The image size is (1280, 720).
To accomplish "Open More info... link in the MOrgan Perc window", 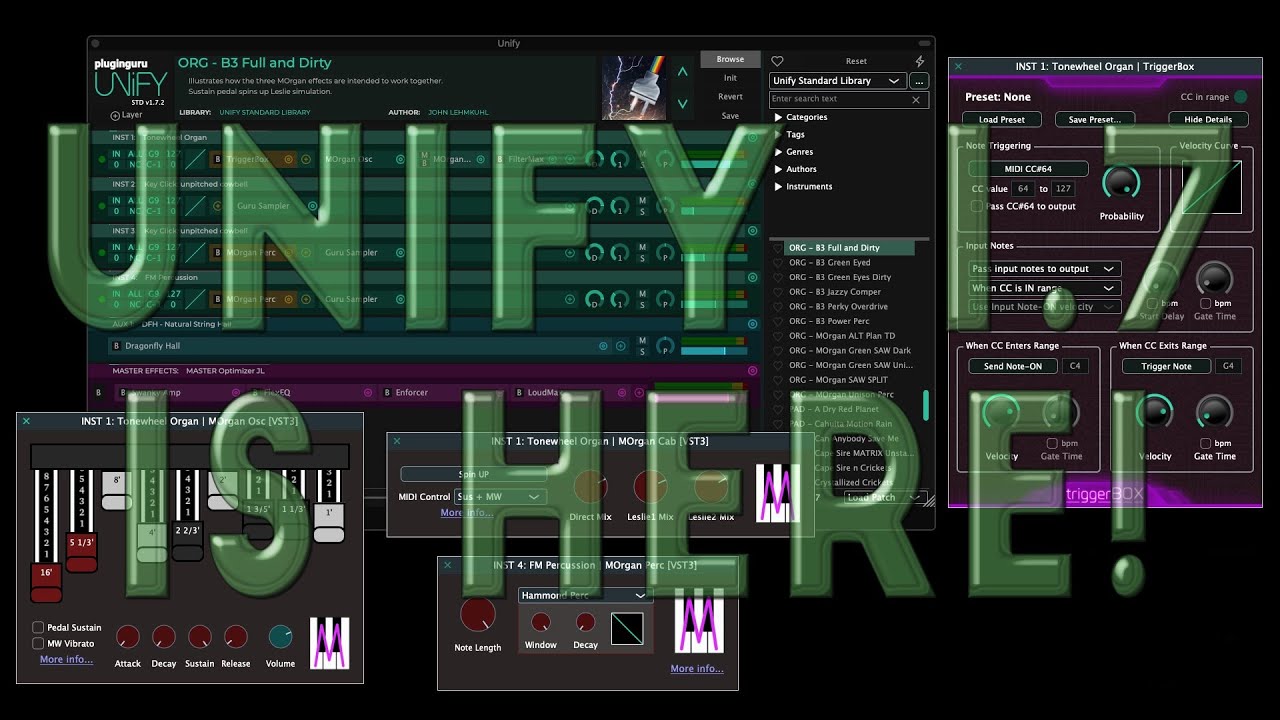I will (697, 669).
